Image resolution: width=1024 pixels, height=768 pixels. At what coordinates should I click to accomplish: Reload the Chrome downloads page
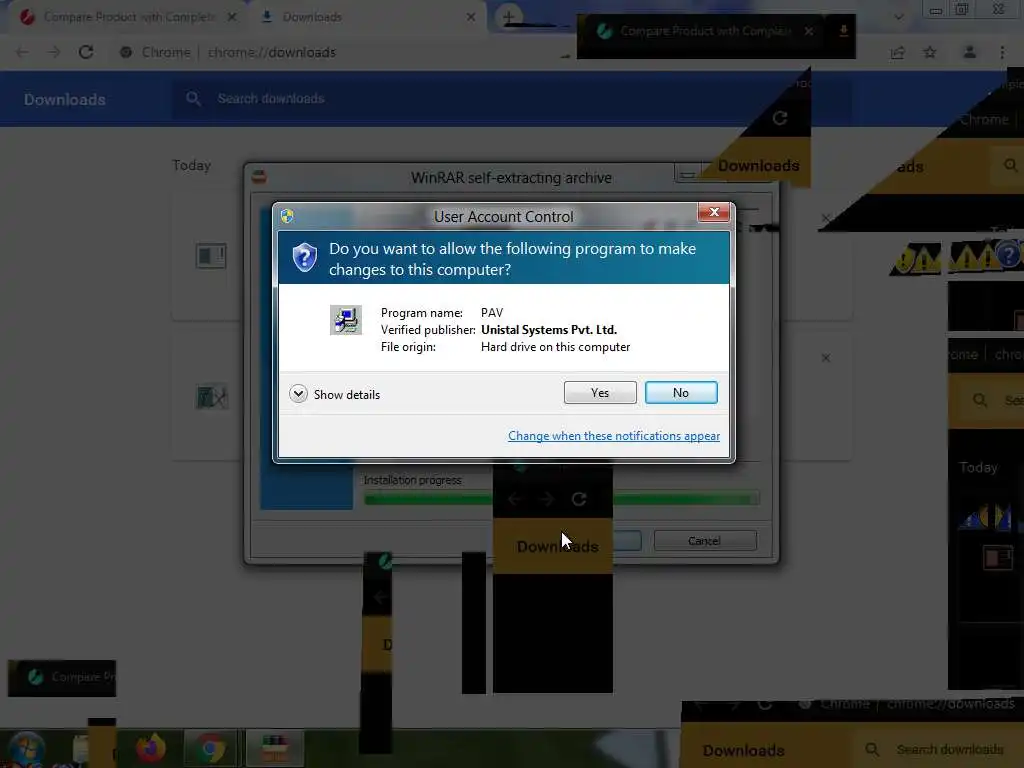86,52
